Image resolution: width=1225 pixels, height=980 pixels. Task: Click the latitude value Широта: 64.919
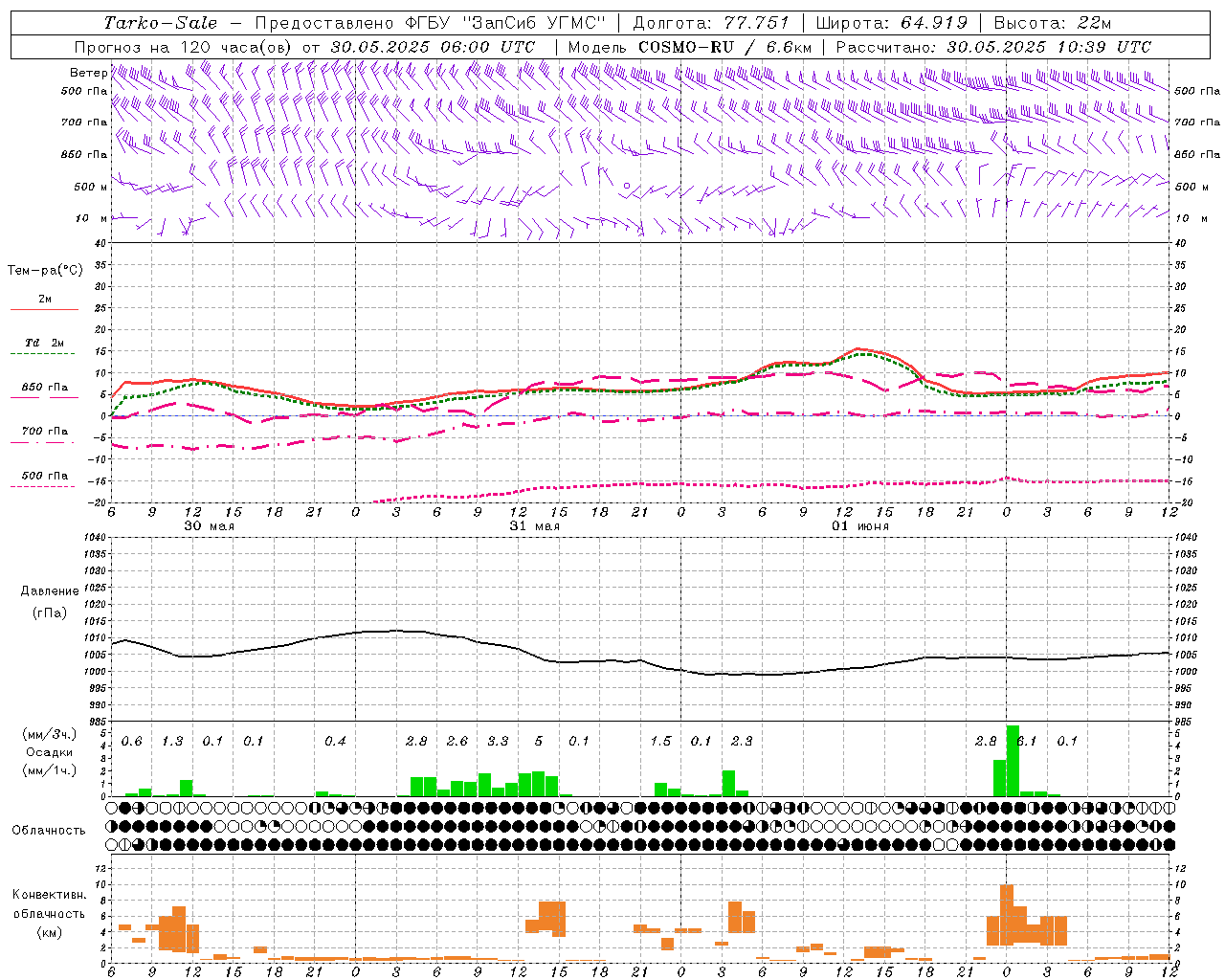892,23
